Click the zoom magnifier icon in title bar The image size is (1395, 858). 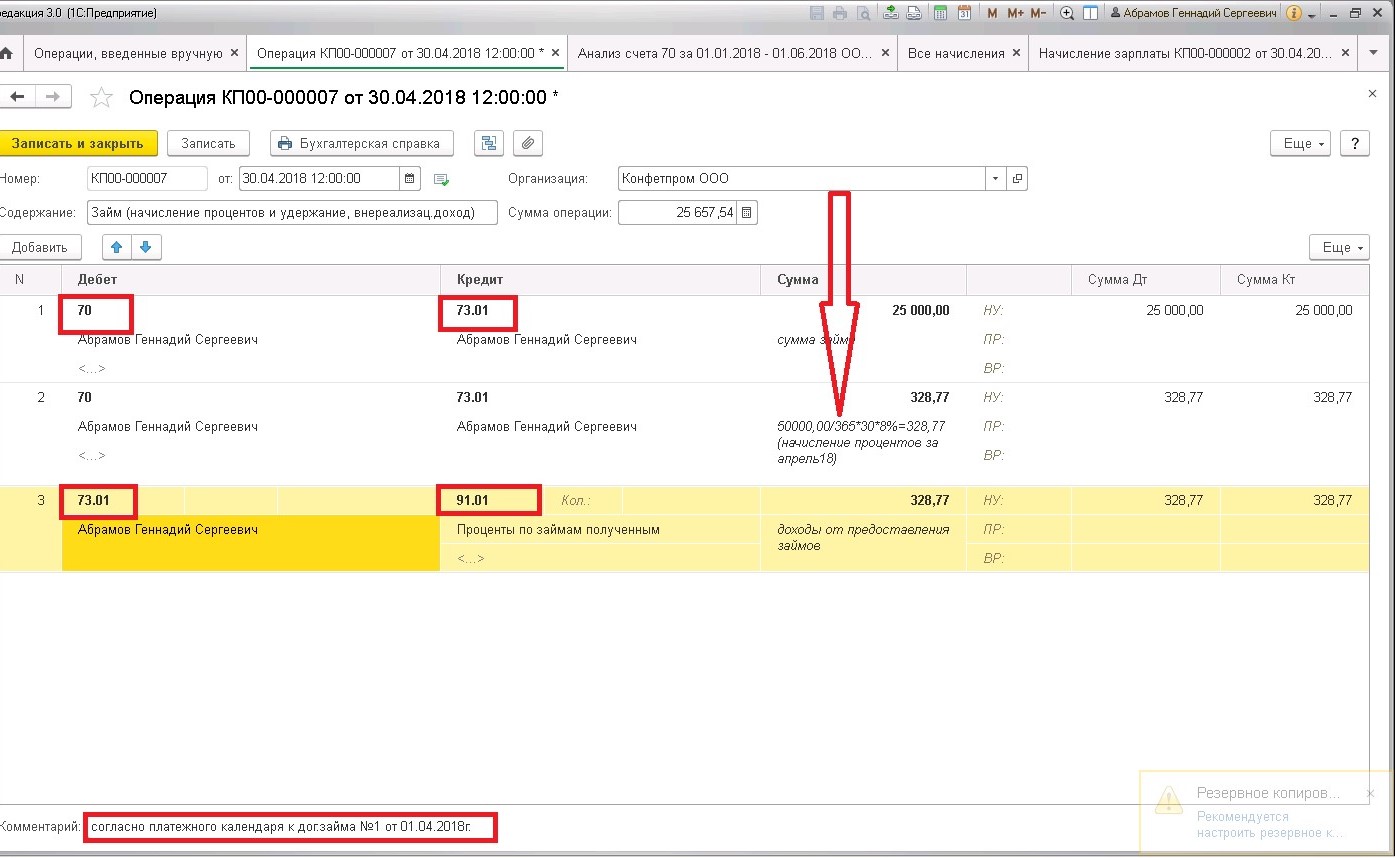tap(1067, 13)
